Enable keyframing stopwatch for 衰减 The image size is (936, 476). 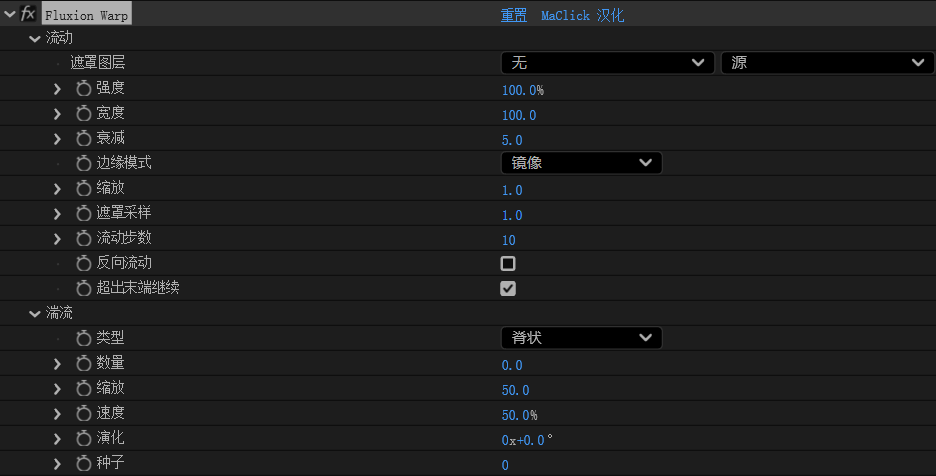click(x=84, y=139)
